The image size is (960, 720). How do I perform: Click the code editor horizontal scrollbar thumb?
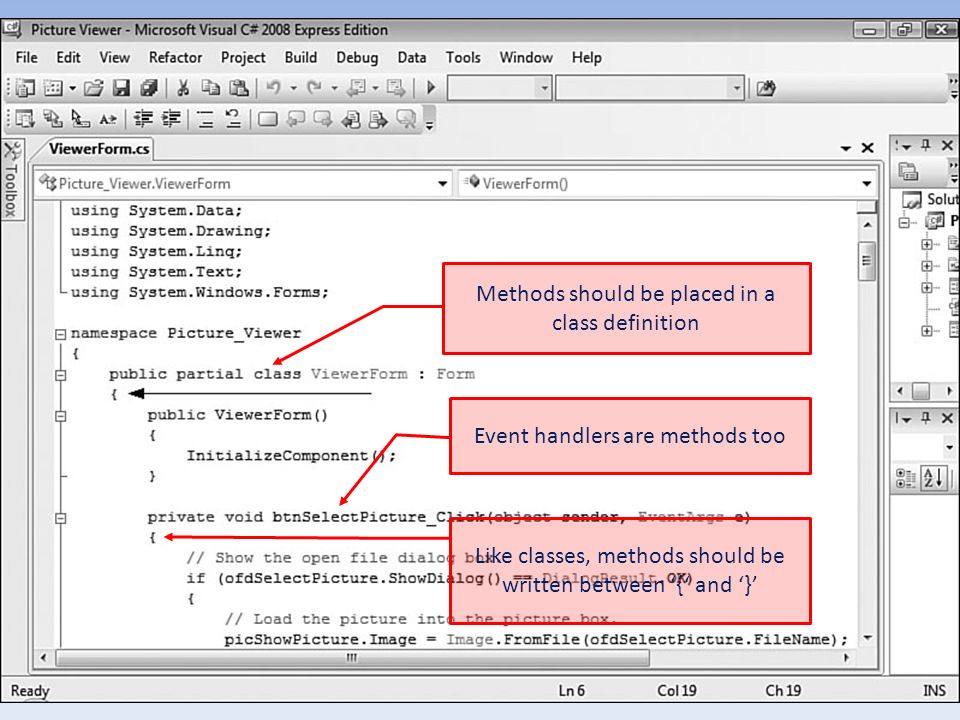click(x=353, y=658)
